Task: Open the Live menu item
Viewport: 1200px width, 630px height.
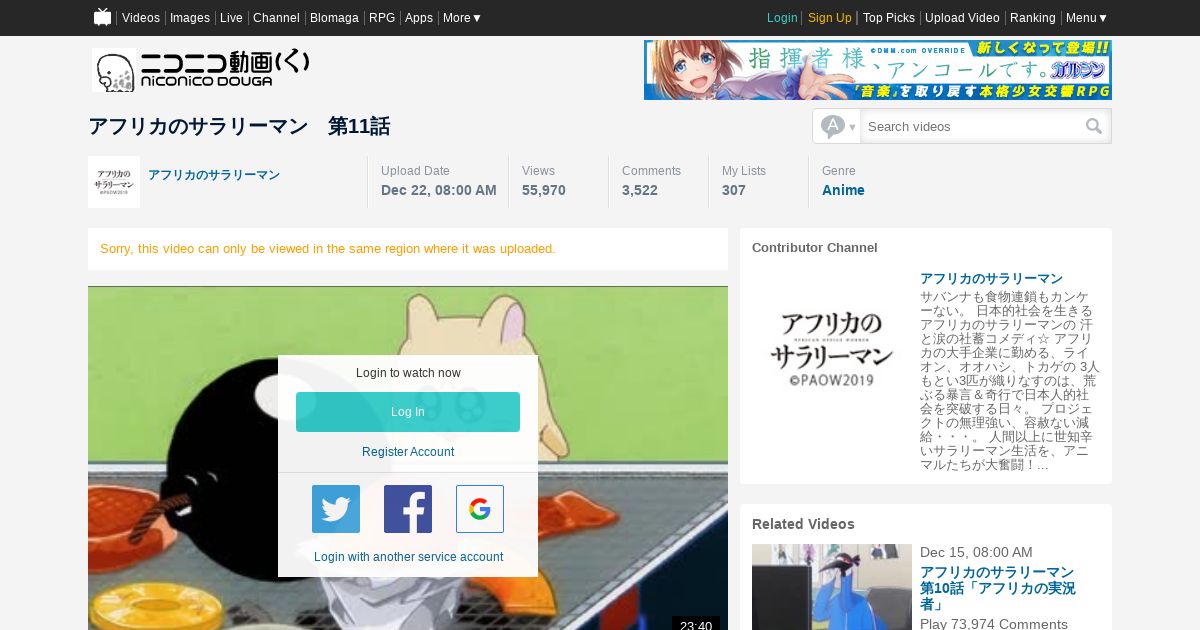Action: click(231, 18)
